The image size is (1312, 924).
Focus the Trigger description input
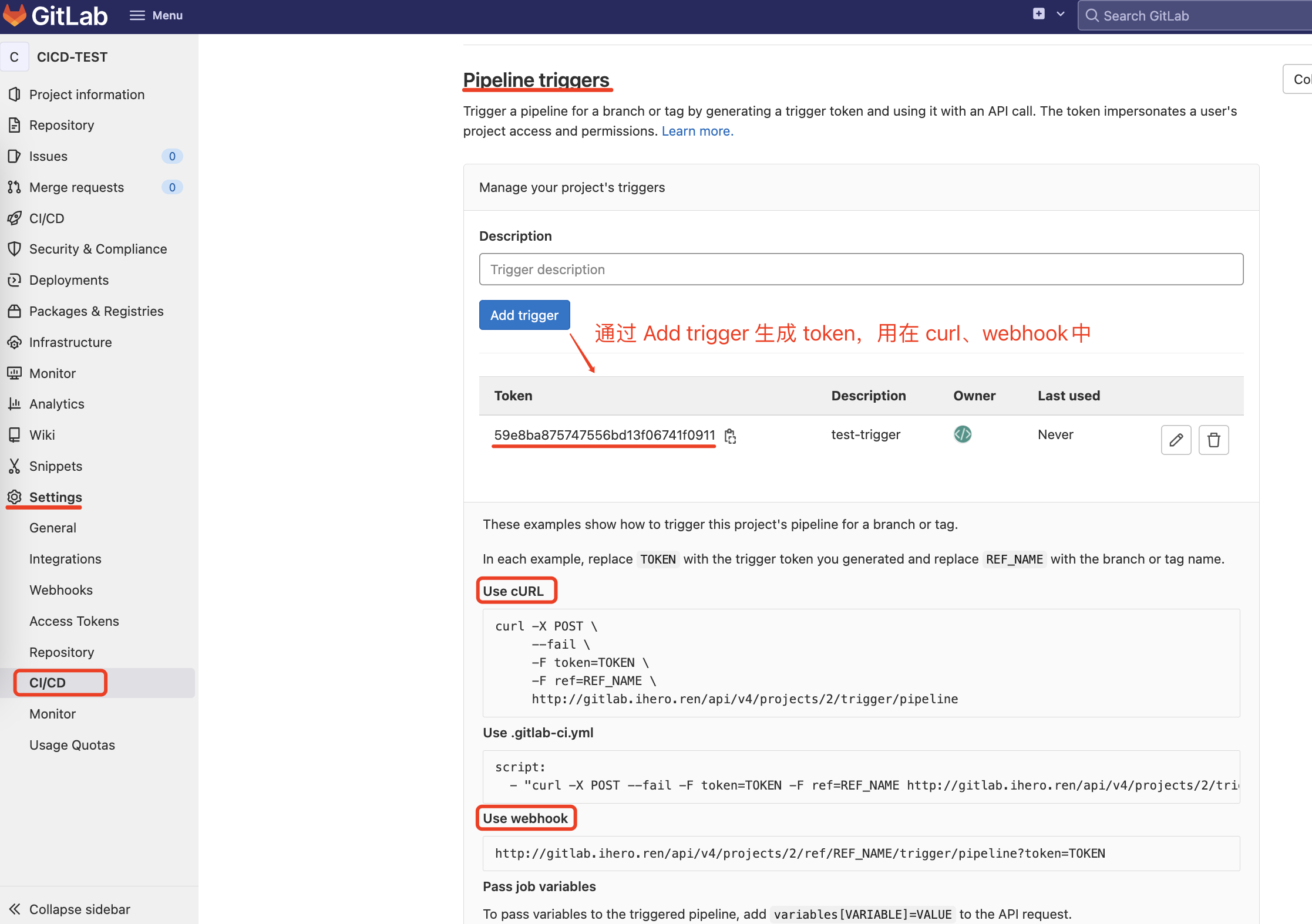(860, 269)
